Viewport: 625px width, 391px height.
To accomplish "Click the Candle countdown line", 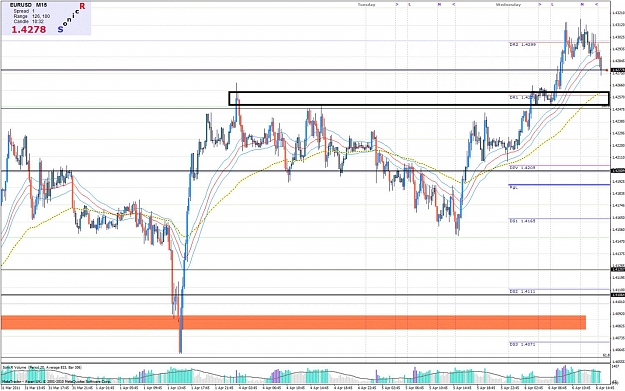I will 28,21.
